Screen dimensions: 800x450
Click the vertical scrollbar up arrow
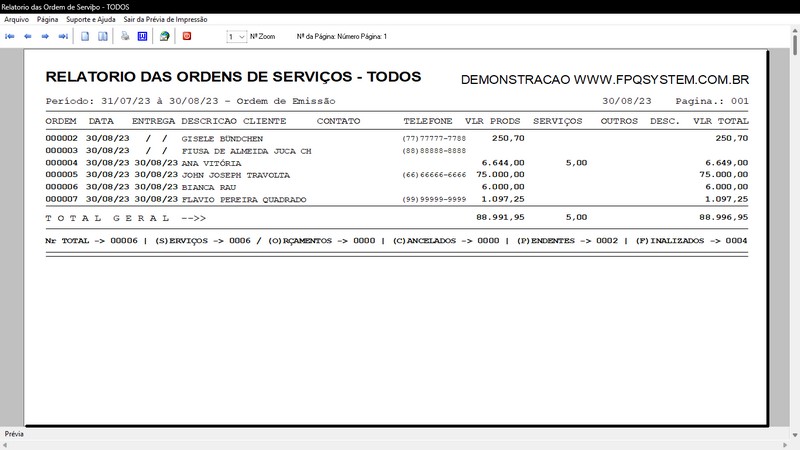tap(795, 31)
